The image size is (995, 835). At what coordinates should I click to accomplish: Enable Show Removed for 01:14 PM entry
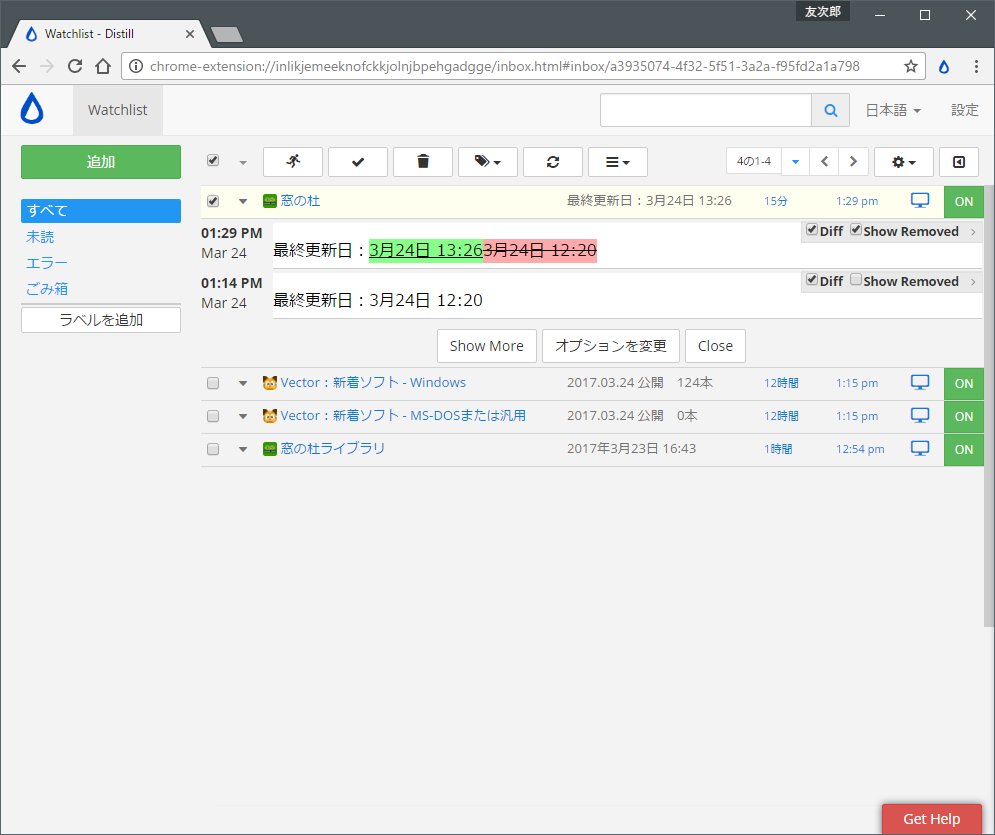pos(856,279)
